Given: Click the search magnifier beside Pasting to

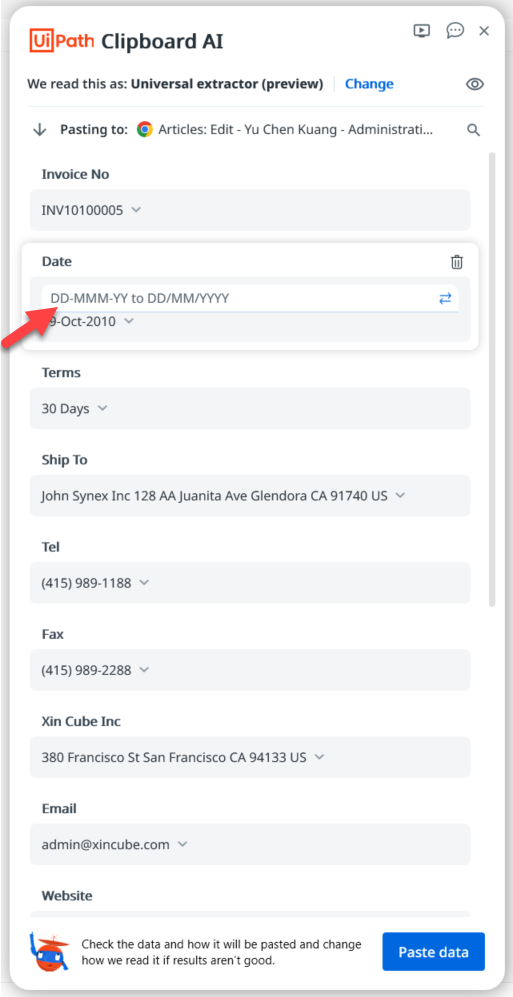Looking at the screenshot, I should (x=473, y=130).
